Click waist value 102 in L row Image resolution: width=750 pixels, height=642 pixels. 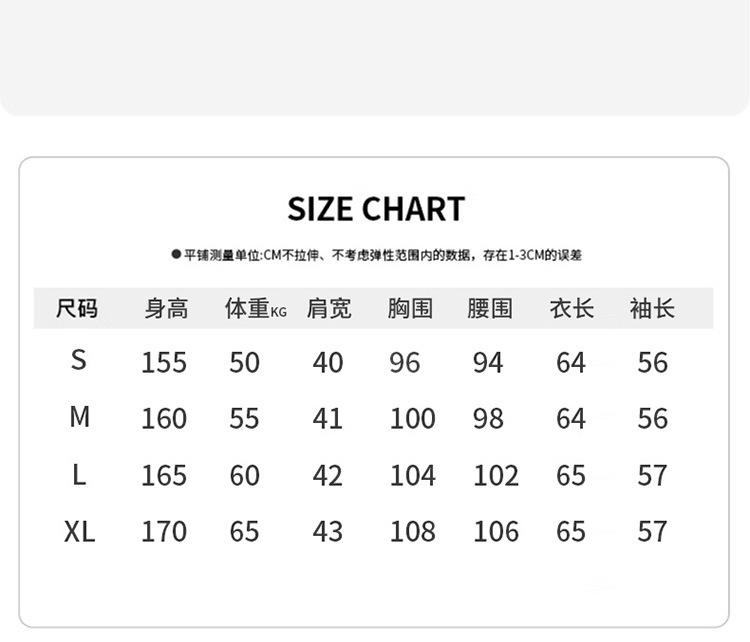(x=496, y=476)
